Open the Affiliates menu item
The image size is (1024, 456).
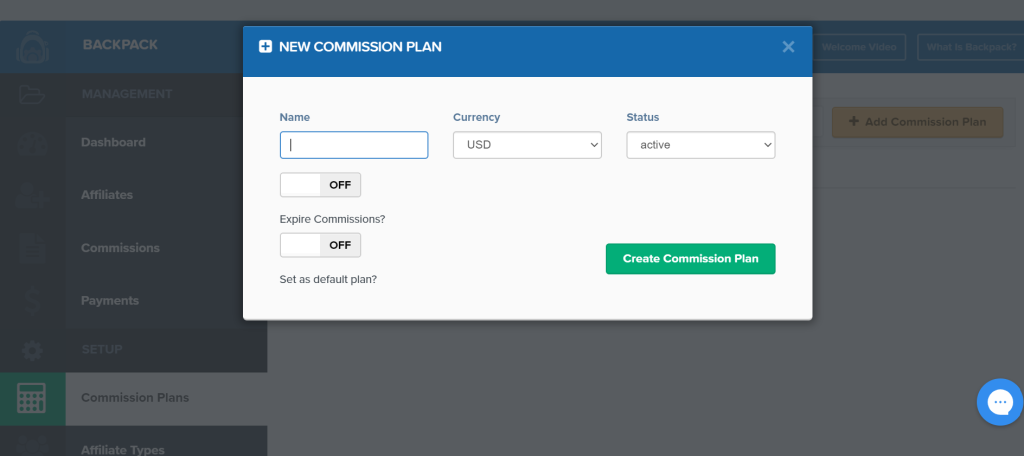107,195
